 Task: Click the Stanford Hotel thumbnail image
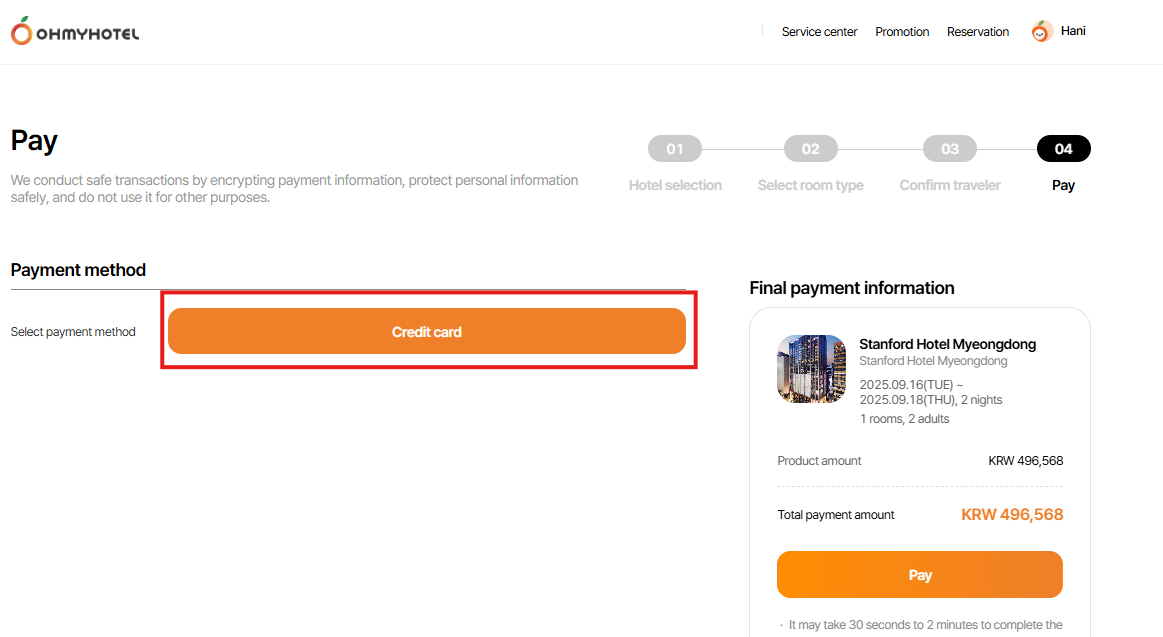(x=811, y=369)
